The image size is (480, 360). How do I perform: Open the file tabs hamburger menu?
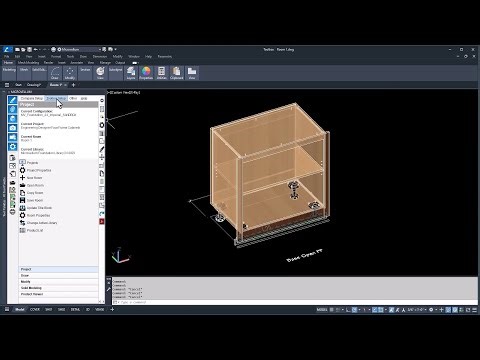click(7, 85)
